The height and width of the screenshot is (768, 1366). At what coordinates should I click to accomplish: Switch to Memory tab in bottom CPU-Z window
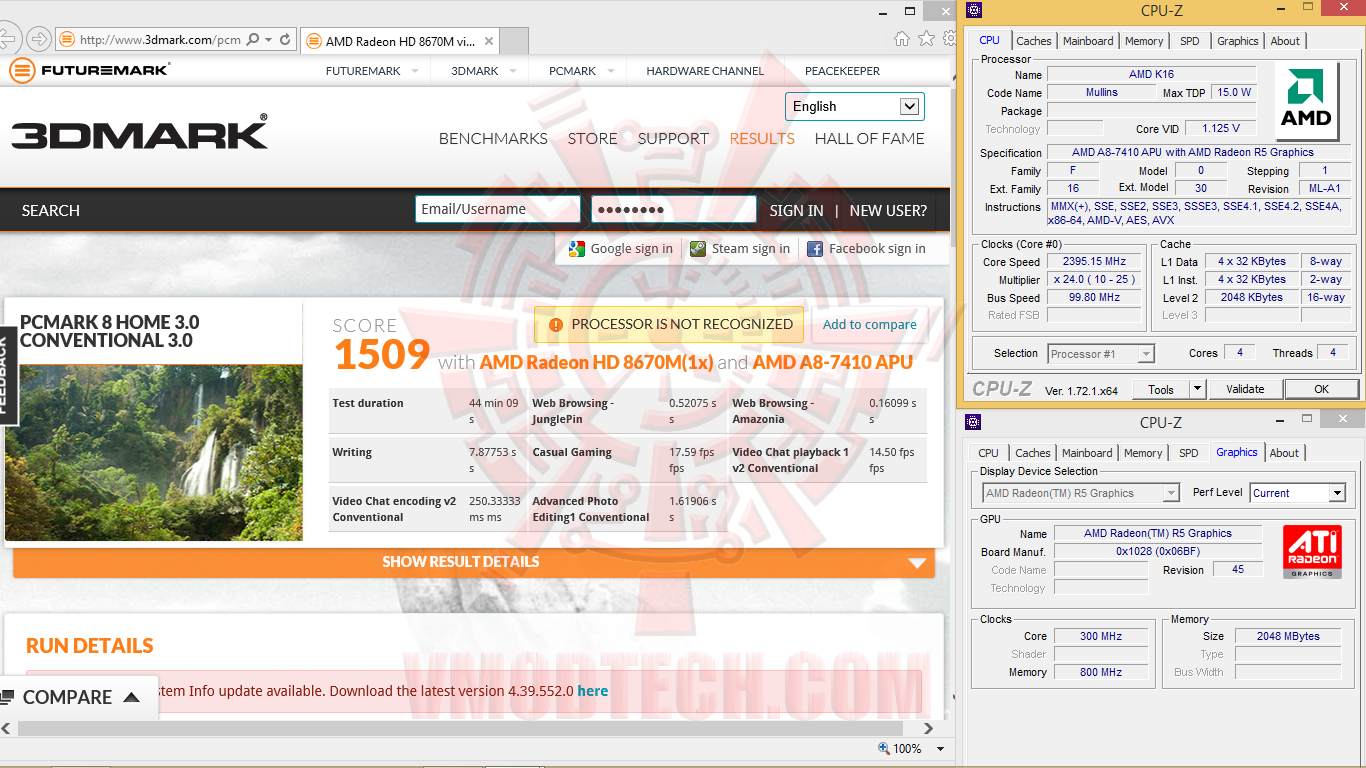[1143, 453]
